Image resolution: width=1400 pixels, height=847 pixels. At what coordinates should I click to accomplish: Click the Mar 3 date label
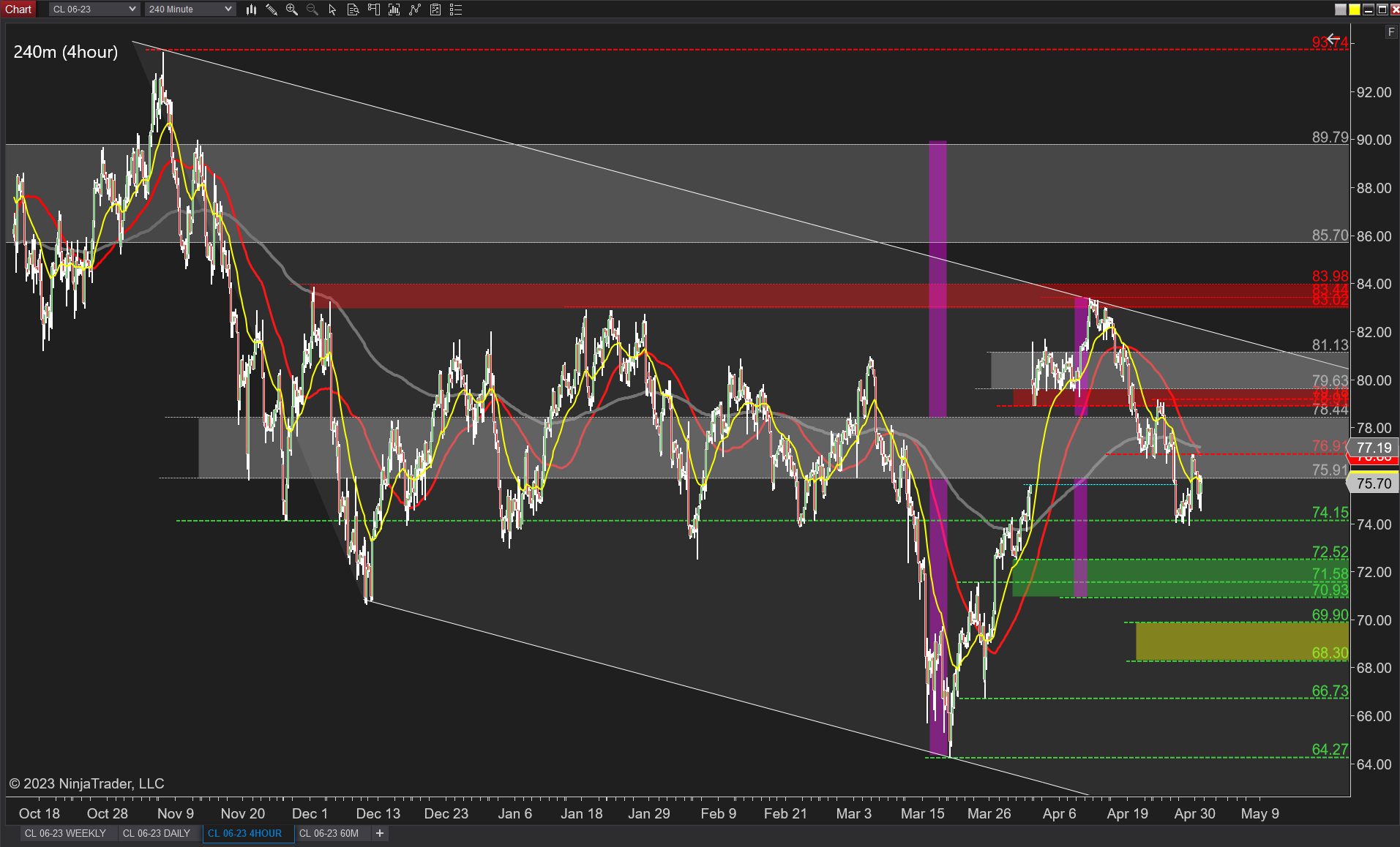tap(854, 813)
